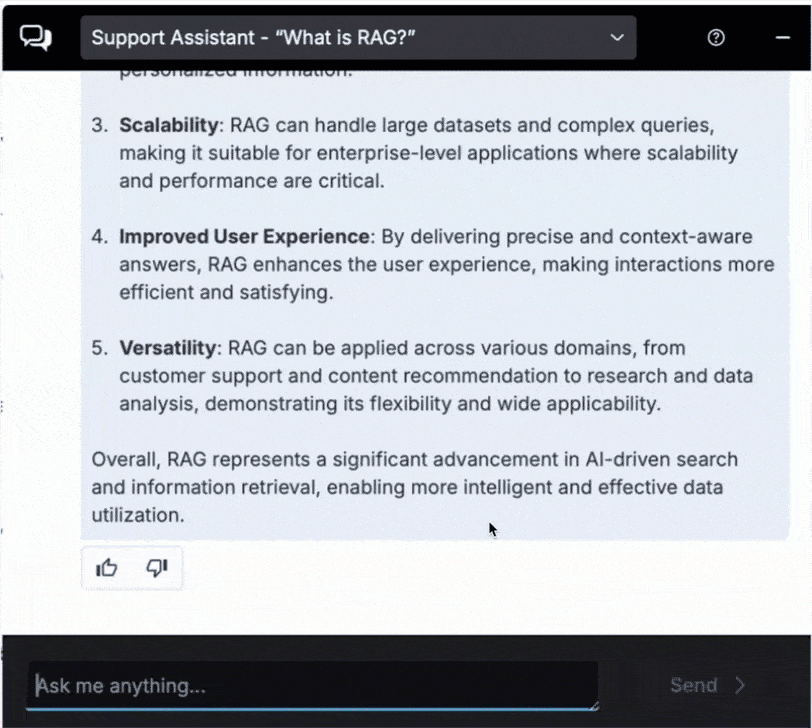Click the "Versatility" list item heading
Screen dimensions: 812x728
[x=168, y=347]
